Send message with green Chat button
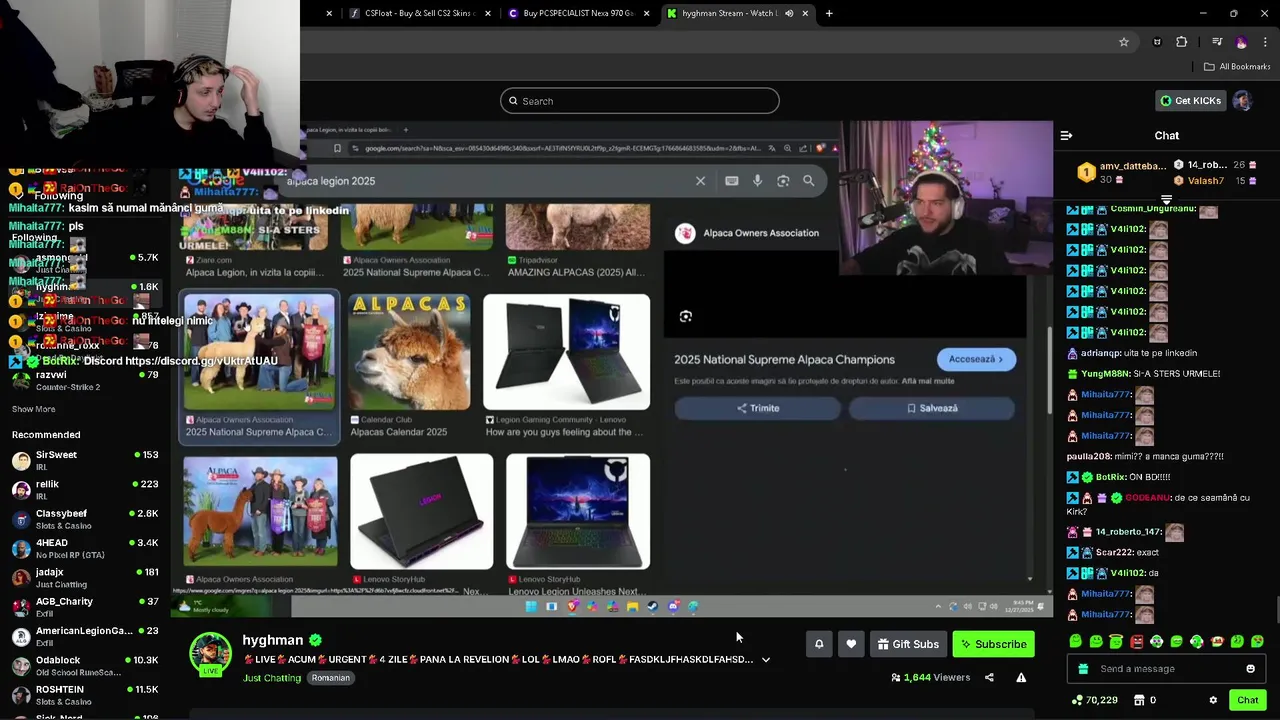Viewport: 1280px width, 720px height. point(1247,700)
